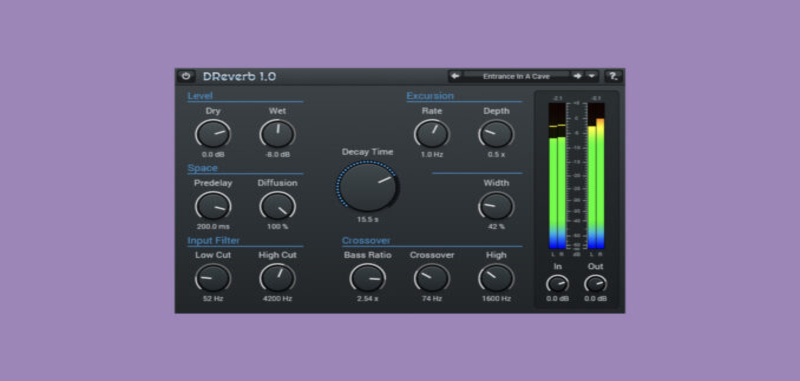Image resolution: width=800 pixels, height=381 pixels.
Task: Click the preset name Entrance In A Cave
Action: pos(516,76)
